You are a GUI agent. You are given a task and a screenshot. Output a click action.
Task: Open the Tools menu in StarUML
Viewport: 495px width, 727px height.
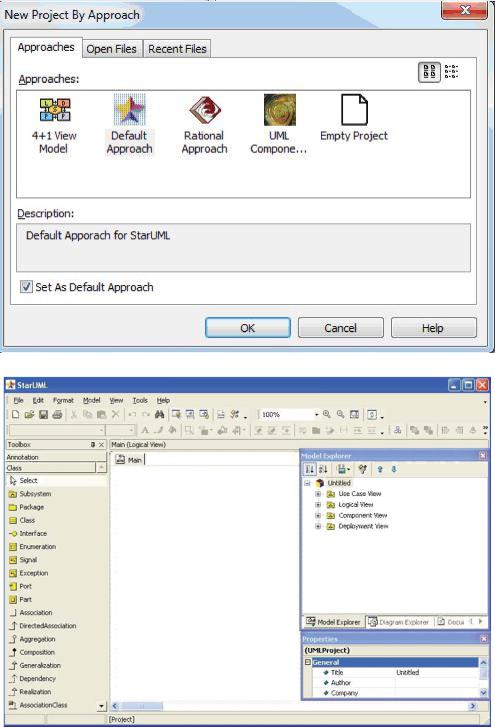coord(140,400)
